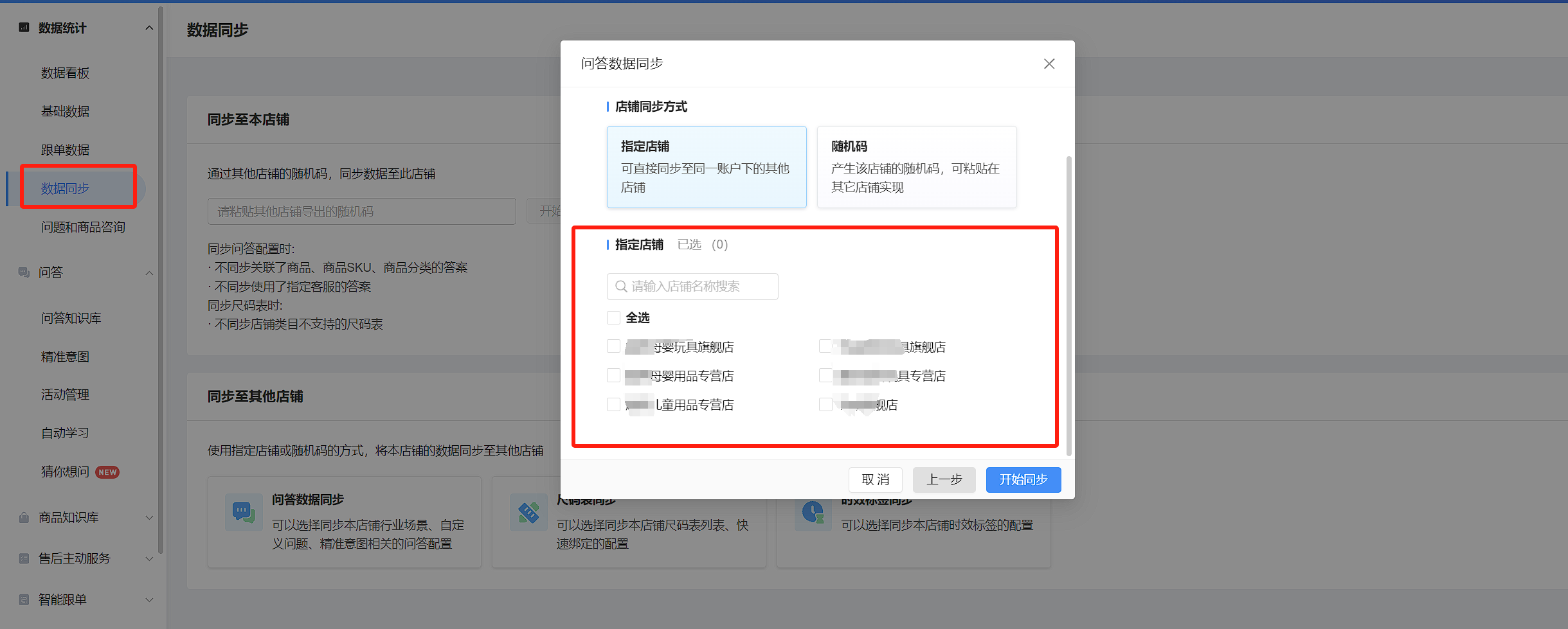The image size is (1568, 629).
Task: Click the 开始同步 button
Action: (1023, 479)
